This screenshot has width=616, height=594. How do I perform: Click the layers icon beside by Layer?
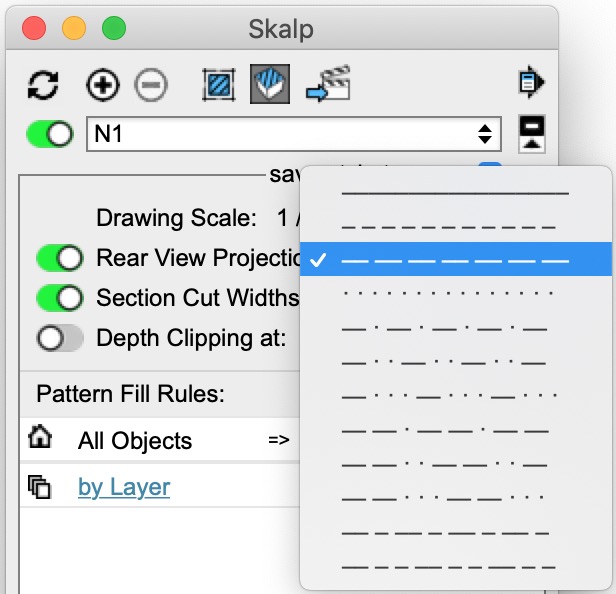point(40,487)
